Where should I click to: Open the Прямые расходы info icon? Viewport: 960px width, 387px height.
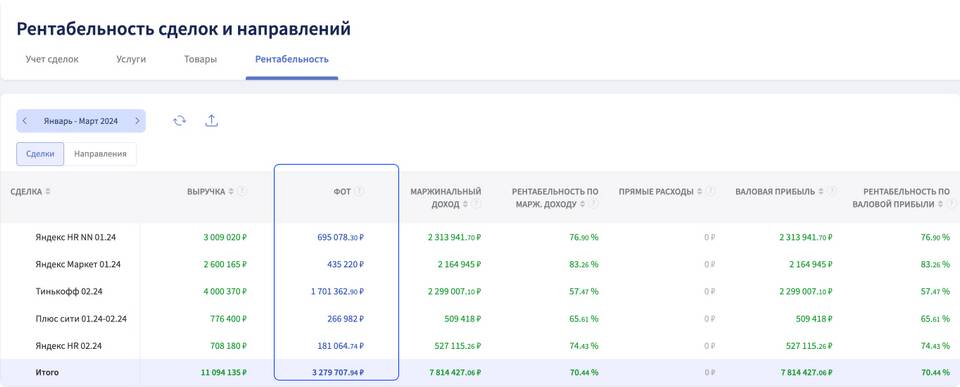click(x=710, y=192)
